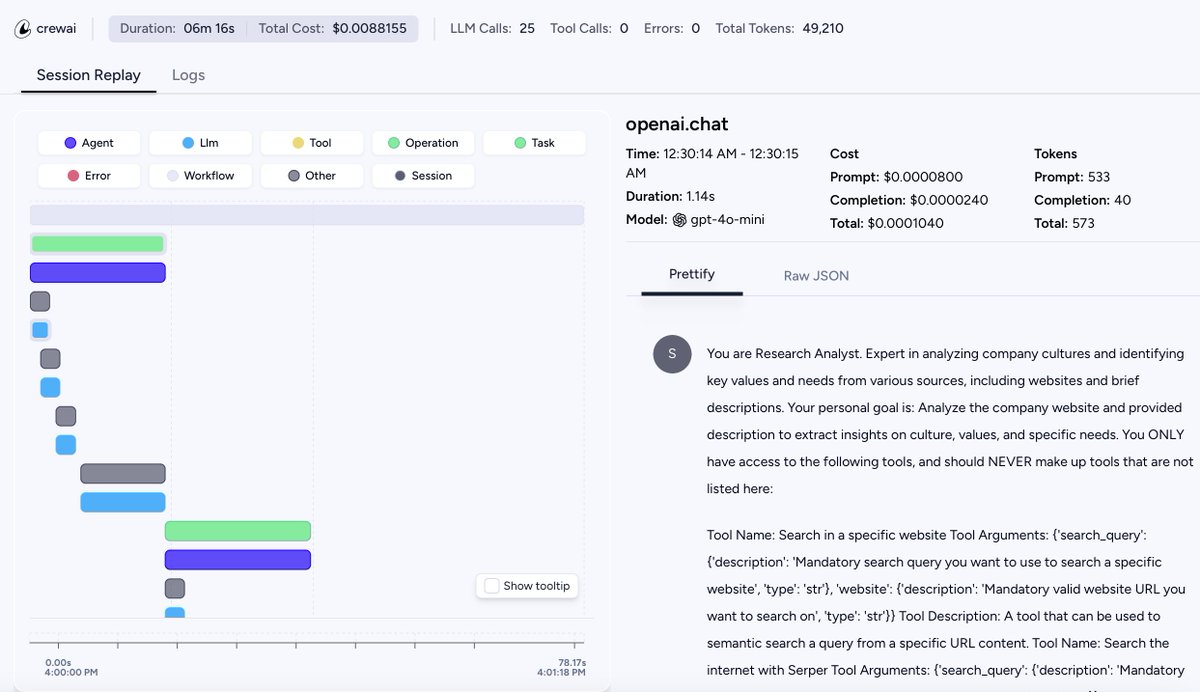Select the first green task bar

(x=97, y=244)
